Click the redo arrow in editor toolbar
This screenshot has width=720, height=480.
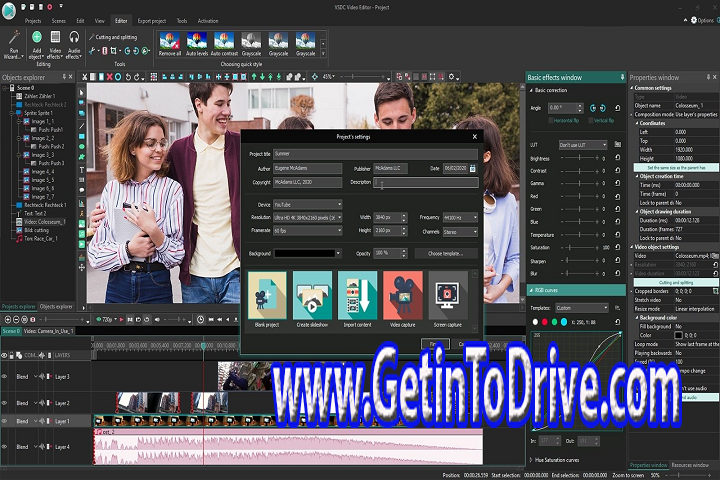tap(136, 77)
